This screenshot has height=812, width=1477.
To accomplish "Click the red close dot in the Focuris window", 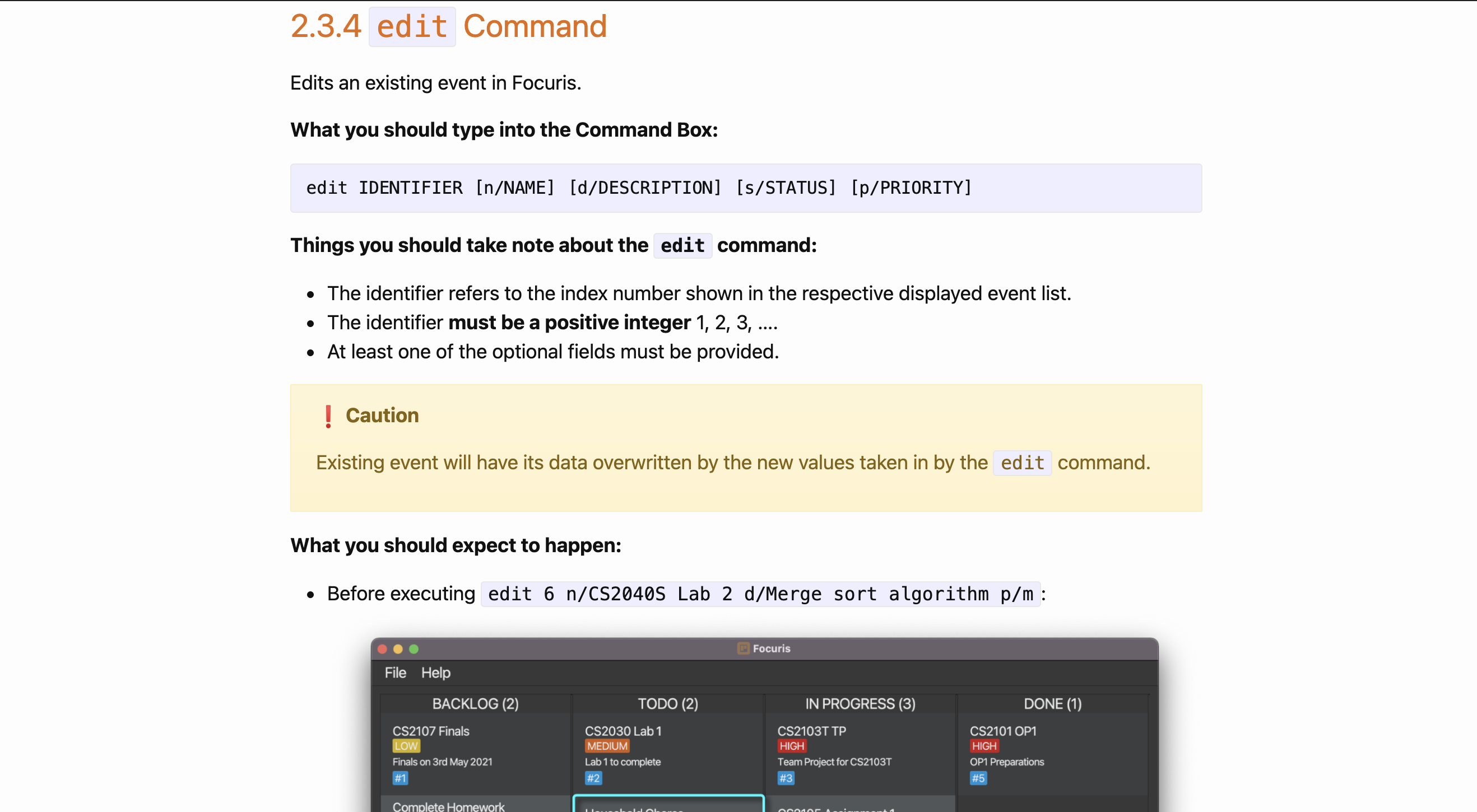I will [x=383, y=648].
